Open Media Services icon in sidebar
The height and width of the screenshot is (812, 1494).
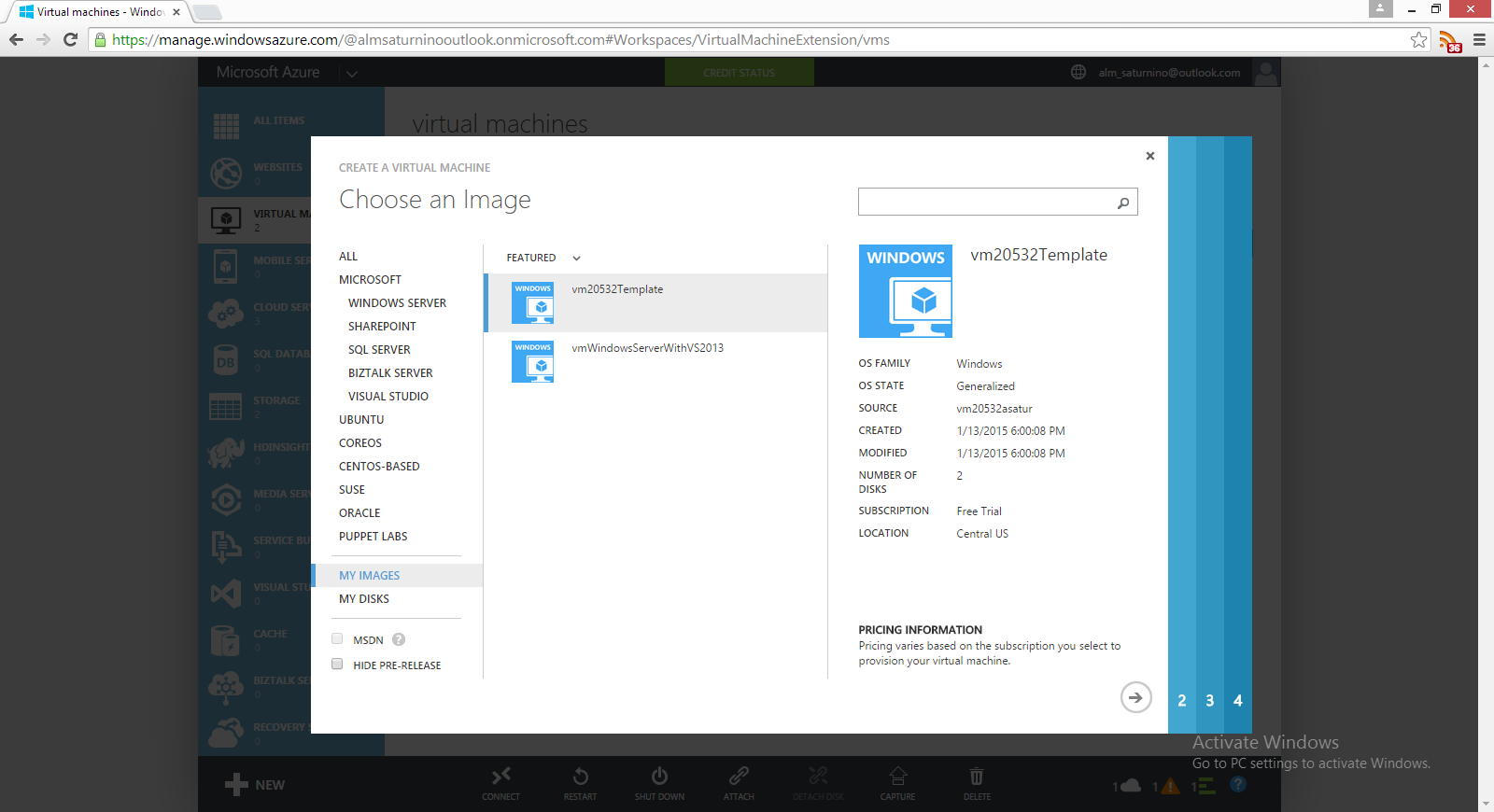click(x=226, y=499)
